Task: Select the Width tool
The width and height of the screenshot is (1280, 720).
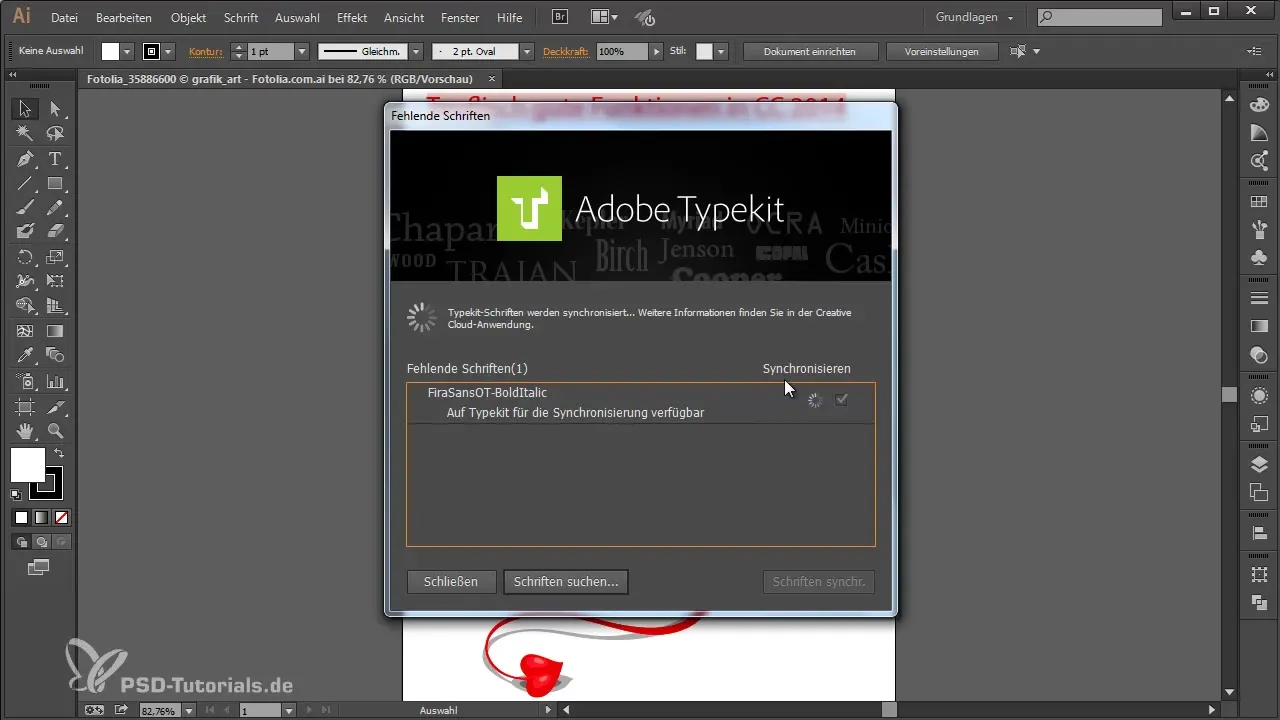Action: tap(25, 281)
